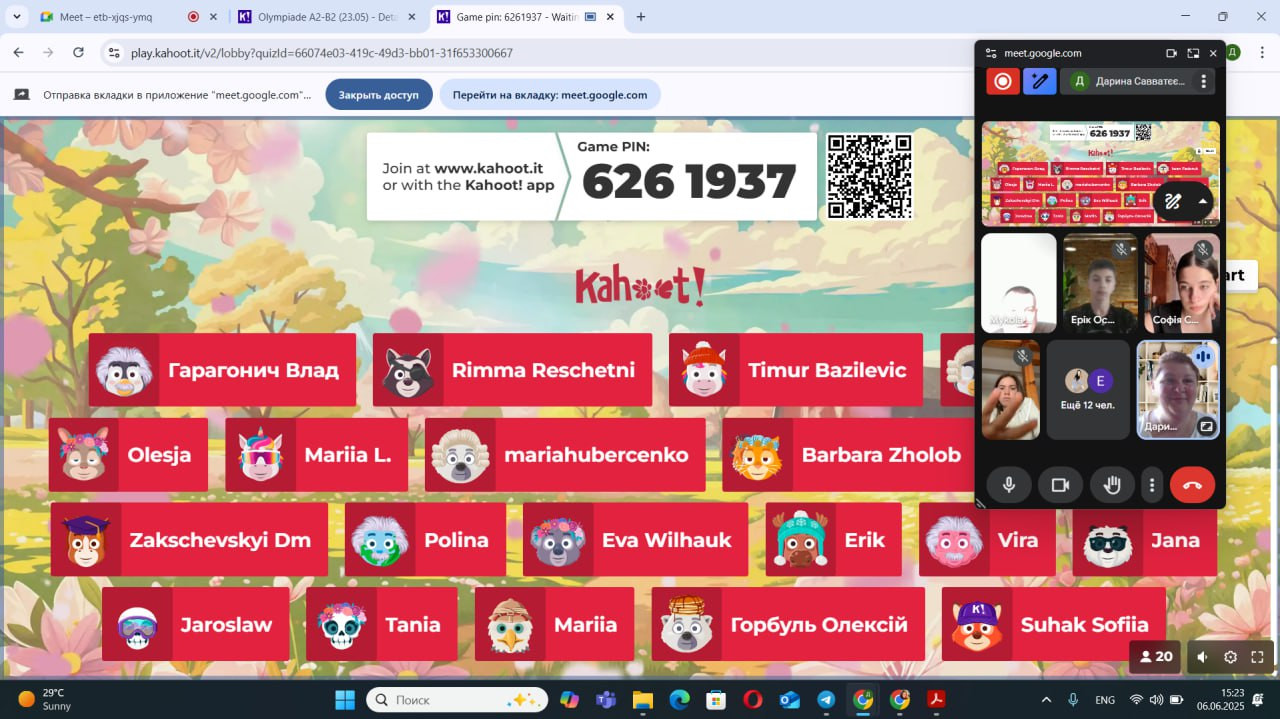Select Софія's video tile in Meet
The width and height of the screenshot is (1280, 719).
1182,283
